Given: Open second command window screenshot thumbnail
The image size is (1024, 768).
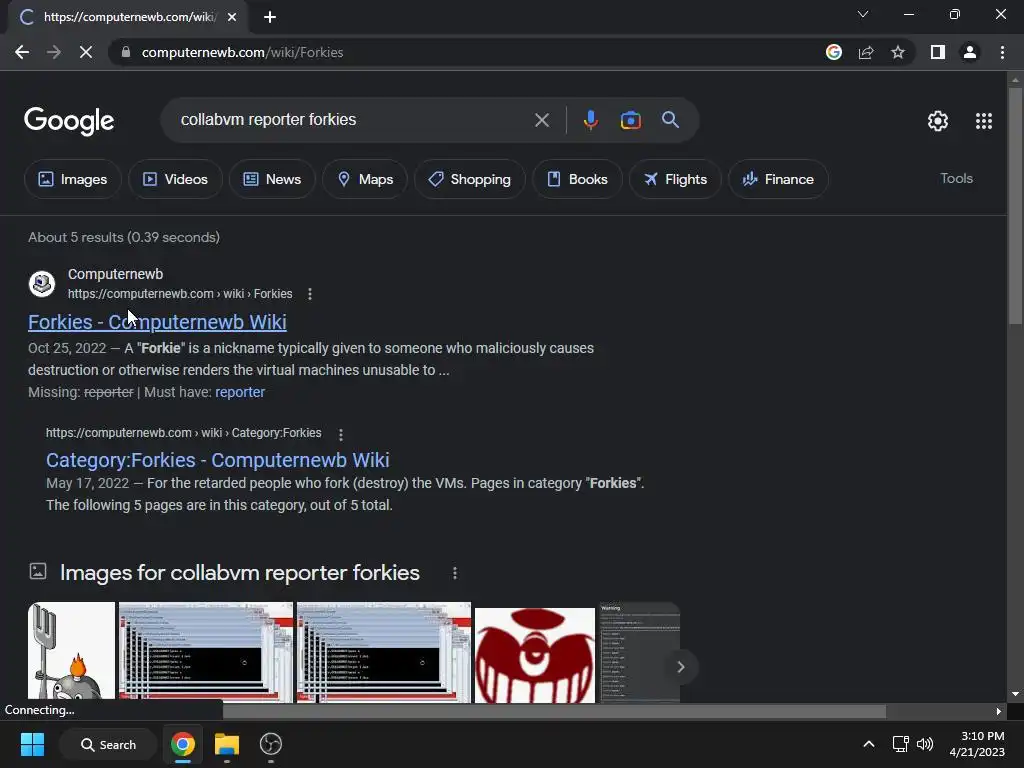Looking at the screenshot, I should coord(384,652).
